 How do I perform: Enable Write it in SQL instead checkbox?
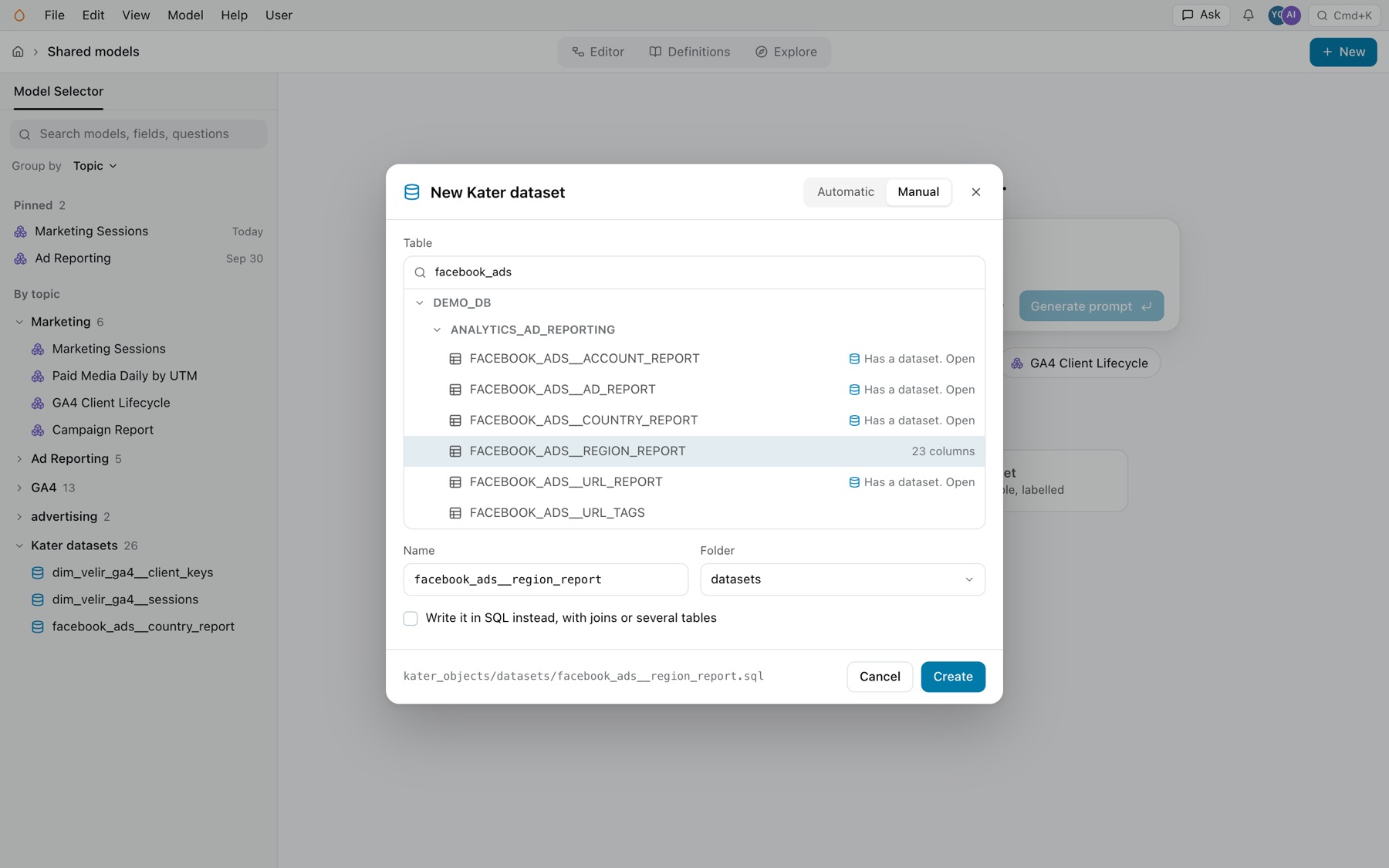[x=411, y=618]
